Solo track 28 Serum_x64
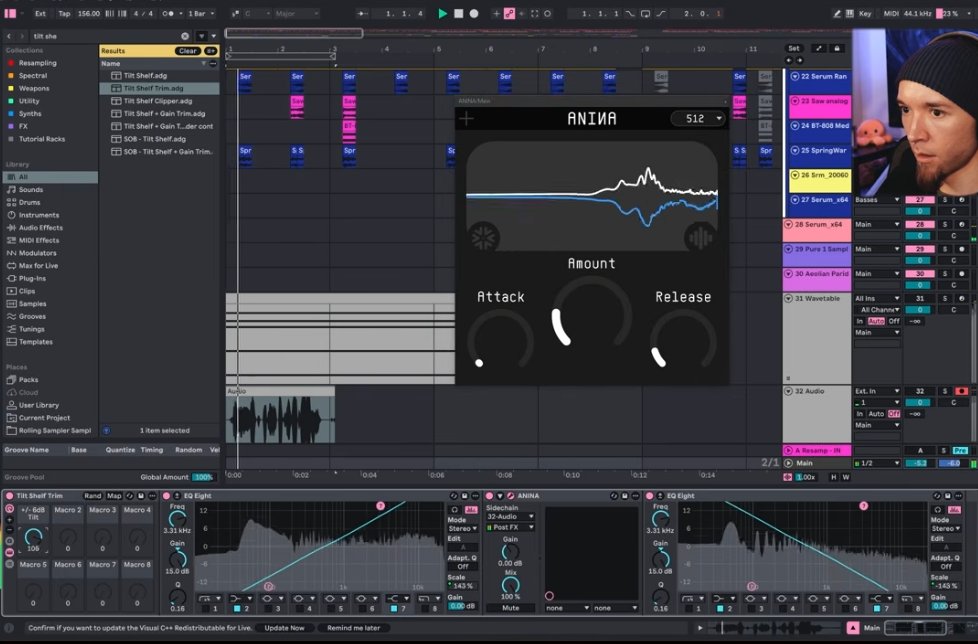Image resolution: width=978 pixels, height=644 pixels. tap(944, 224)
